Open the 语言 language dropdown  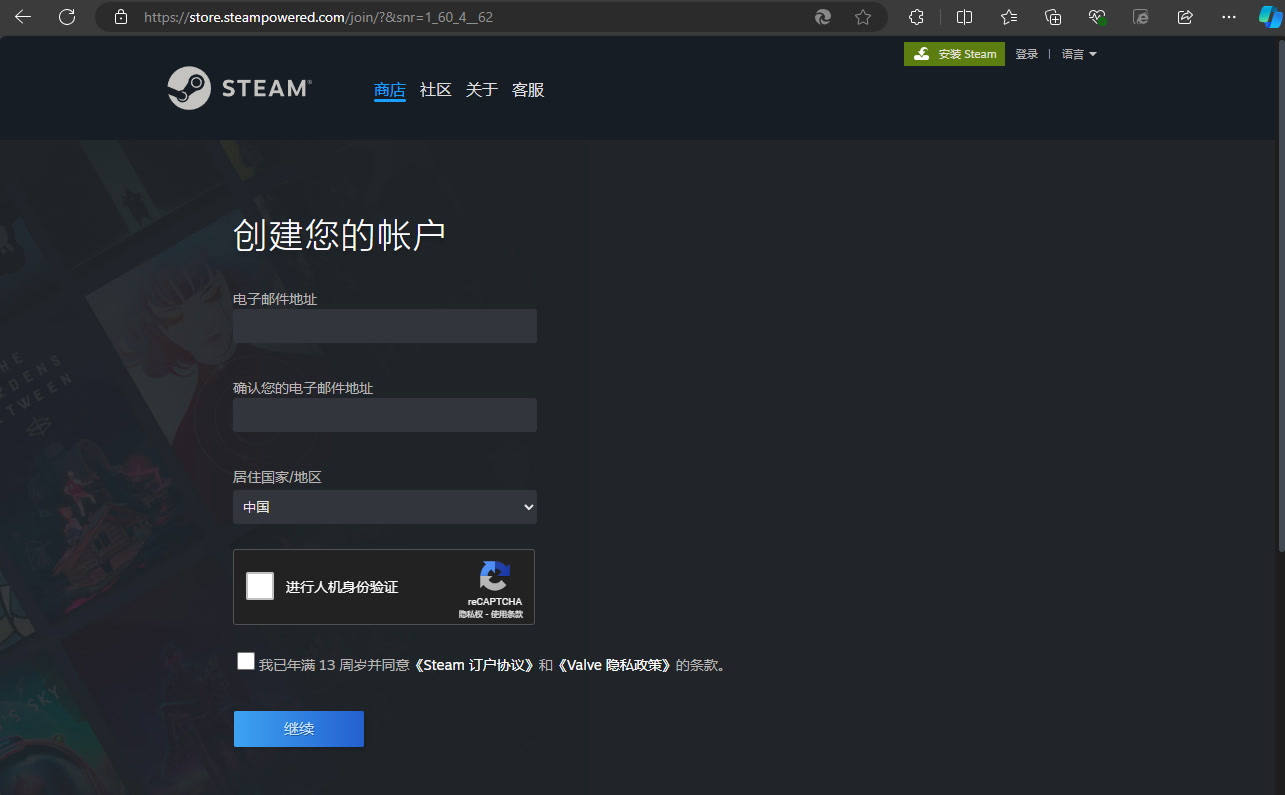click(1079, 54)
